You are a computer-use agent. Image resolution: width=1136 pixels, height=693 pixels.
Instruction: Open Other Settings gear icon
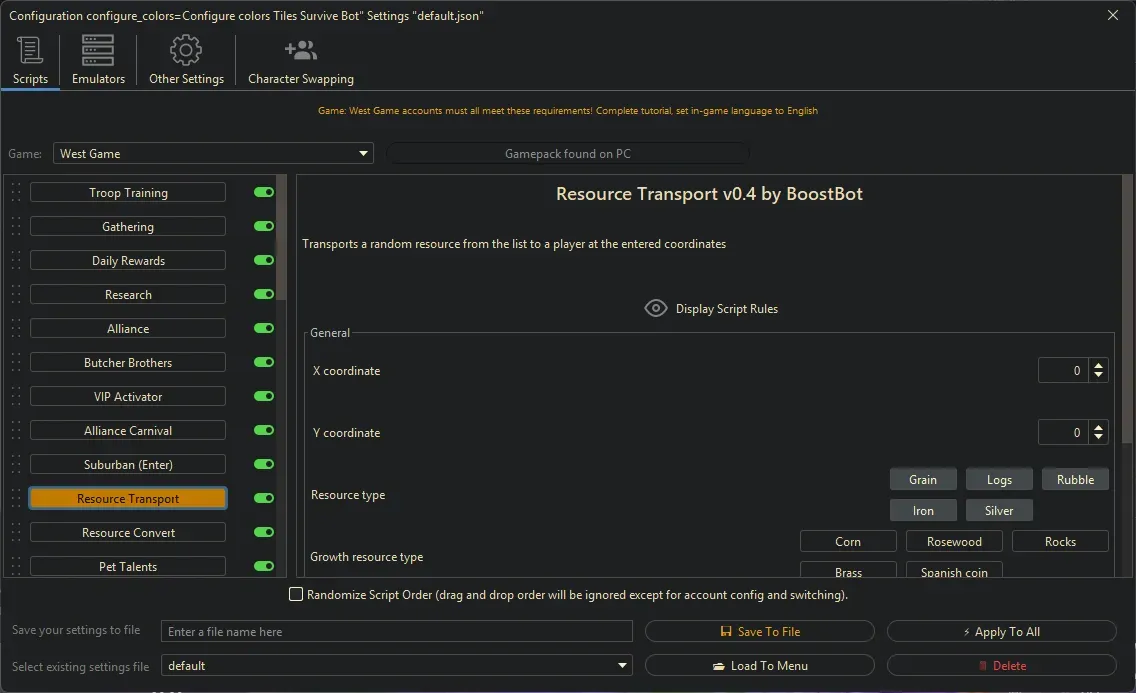coord(186,50)
